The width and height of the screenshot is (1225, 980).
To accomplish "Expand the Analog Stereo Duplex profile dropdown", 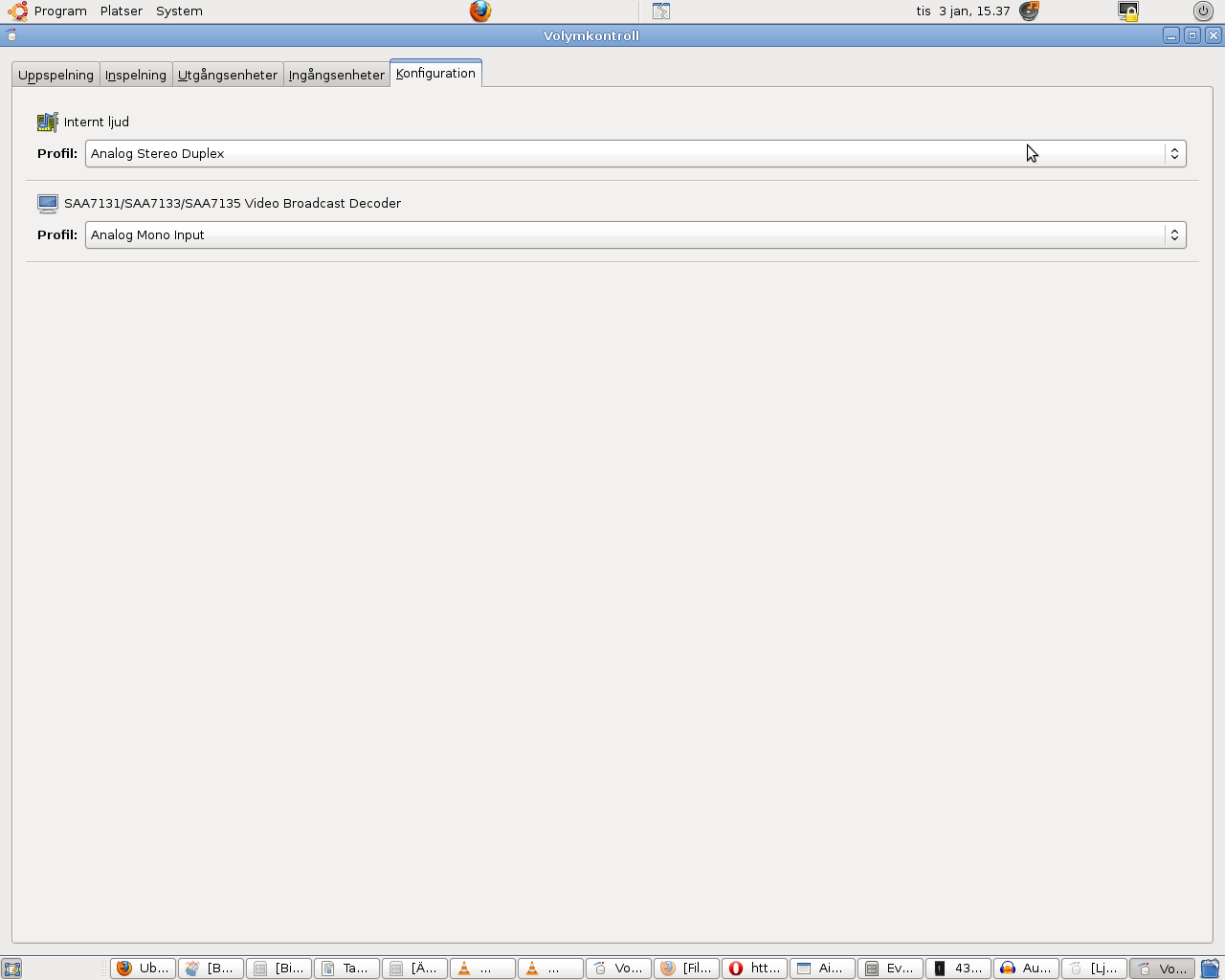I will 635,153.
